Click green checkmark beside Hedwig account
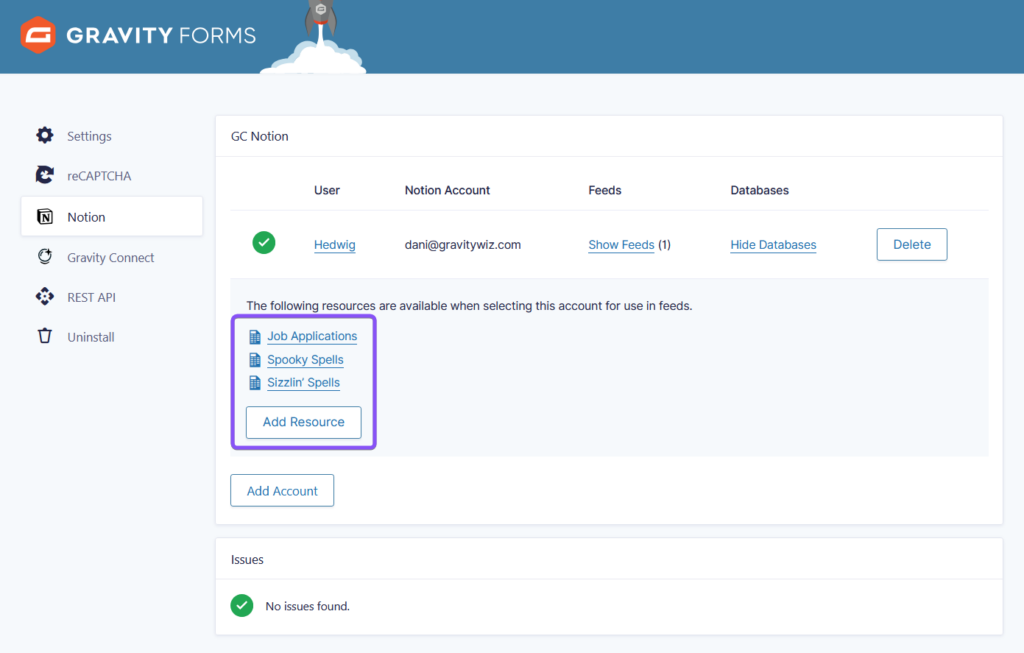 264,243
